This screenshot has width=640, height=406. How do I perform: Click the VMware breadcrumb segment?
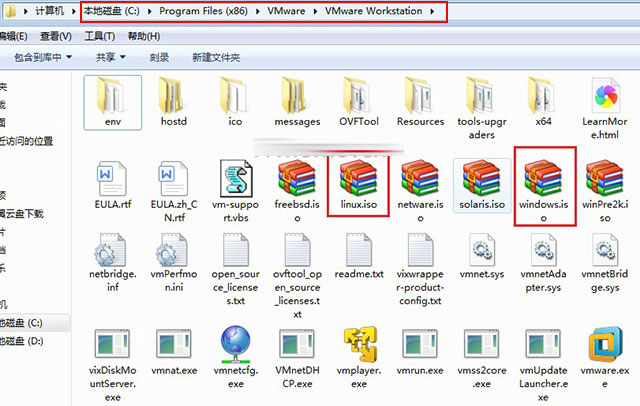[x=286, y=11]
